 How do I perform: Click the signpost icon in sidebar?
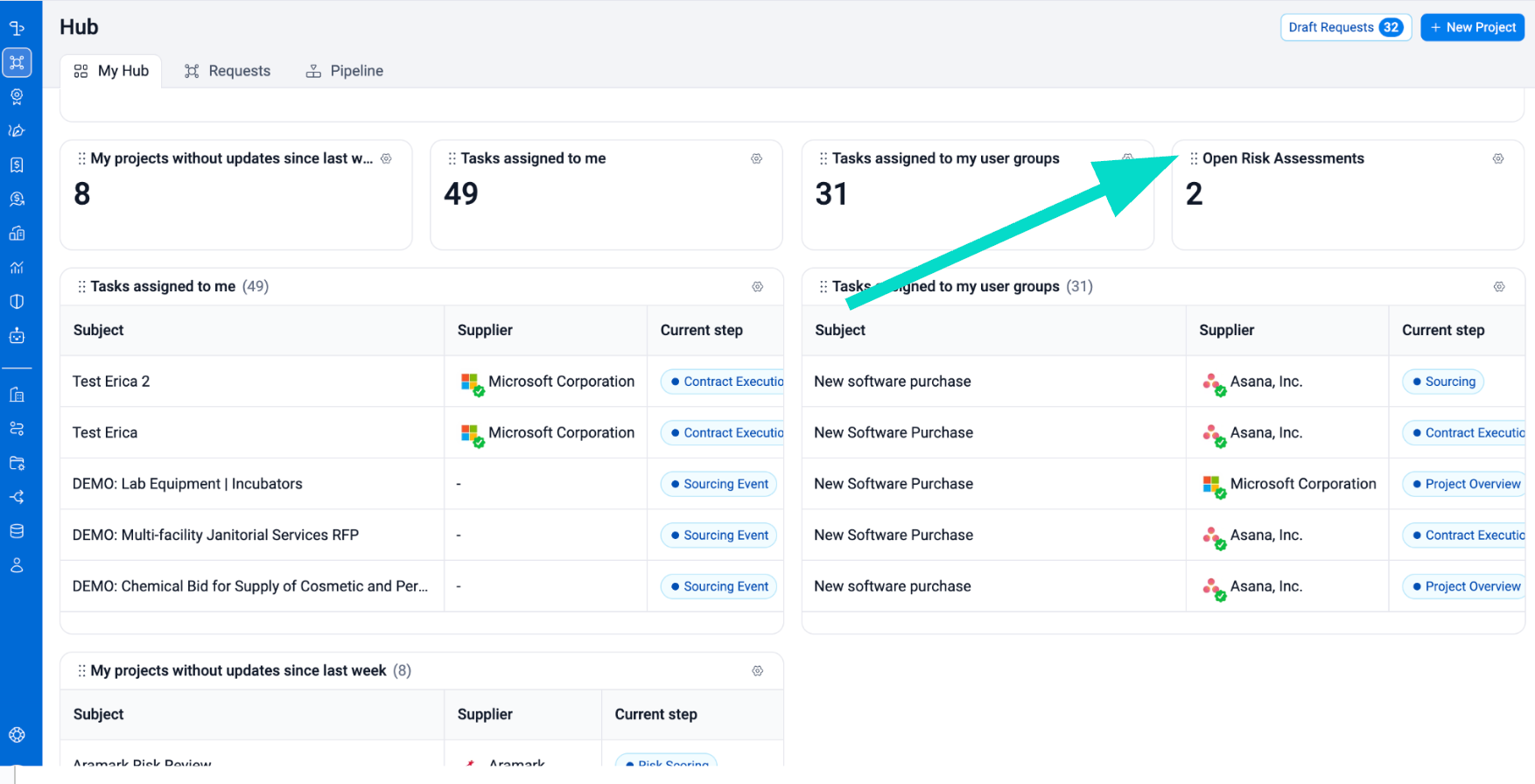[x=17, y=28]
